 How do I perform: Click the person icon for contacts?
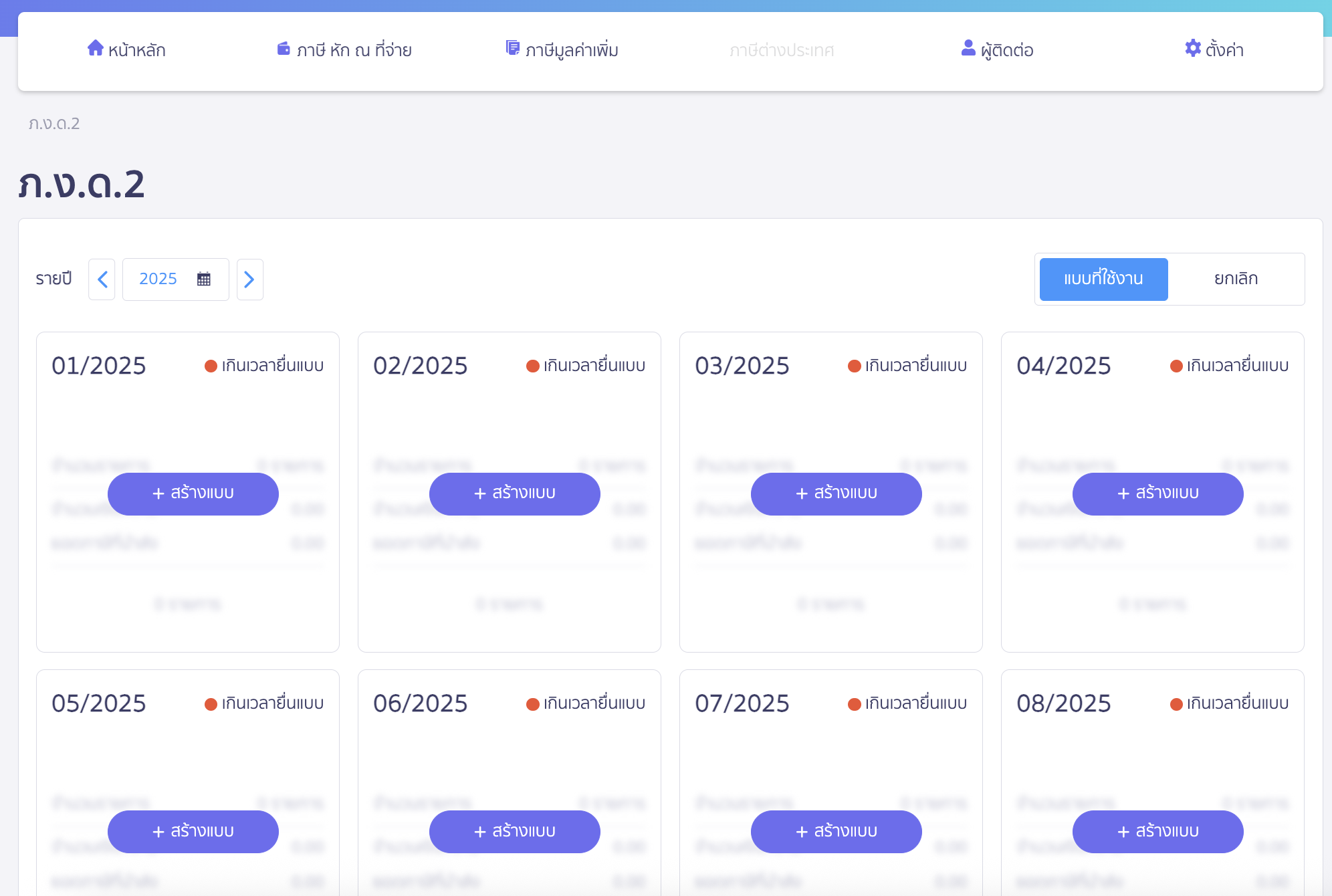tap(968, 48)
